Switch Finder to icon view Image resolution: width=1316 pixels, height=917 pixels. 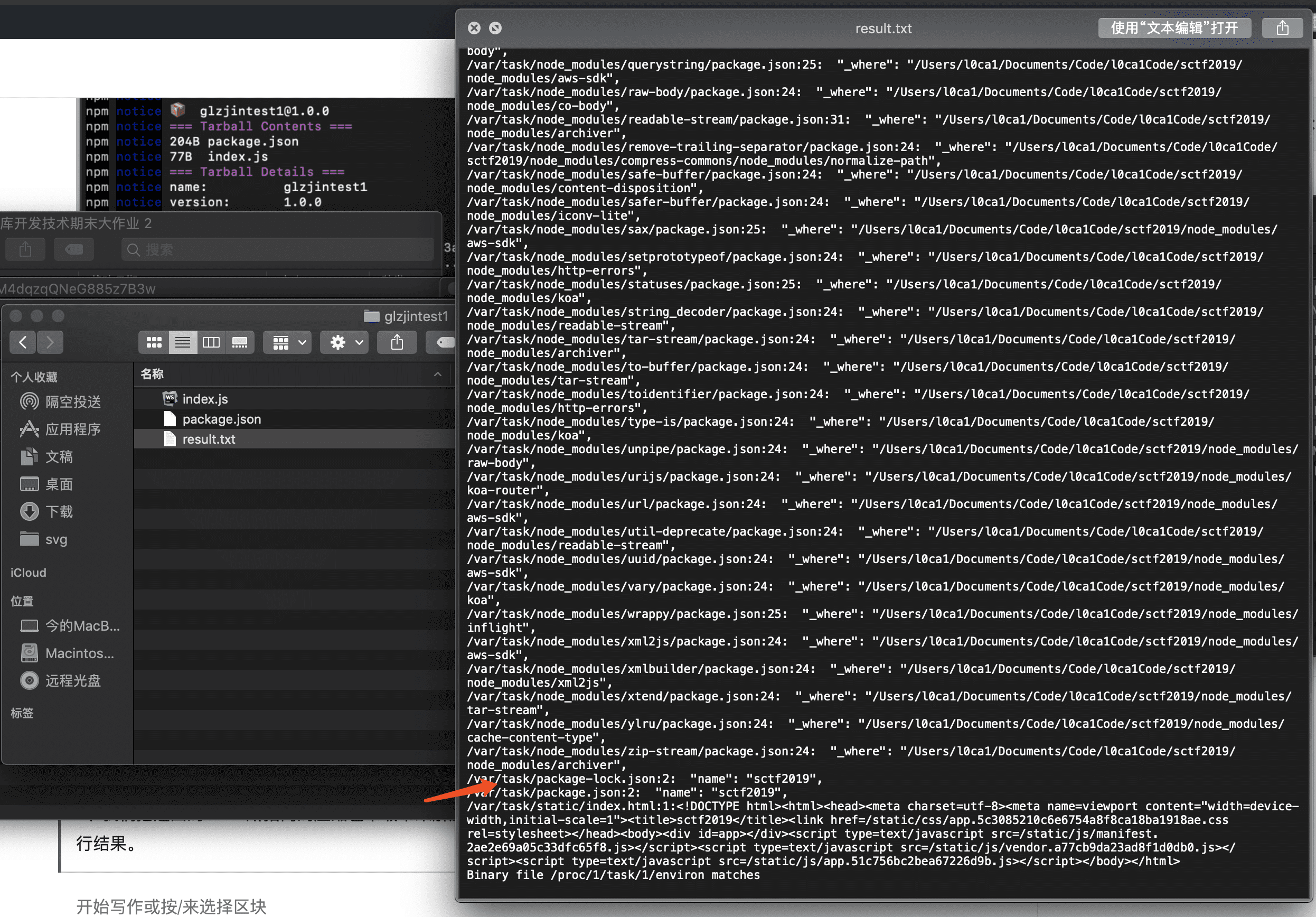pyautogui.click(x=154, y=342)
